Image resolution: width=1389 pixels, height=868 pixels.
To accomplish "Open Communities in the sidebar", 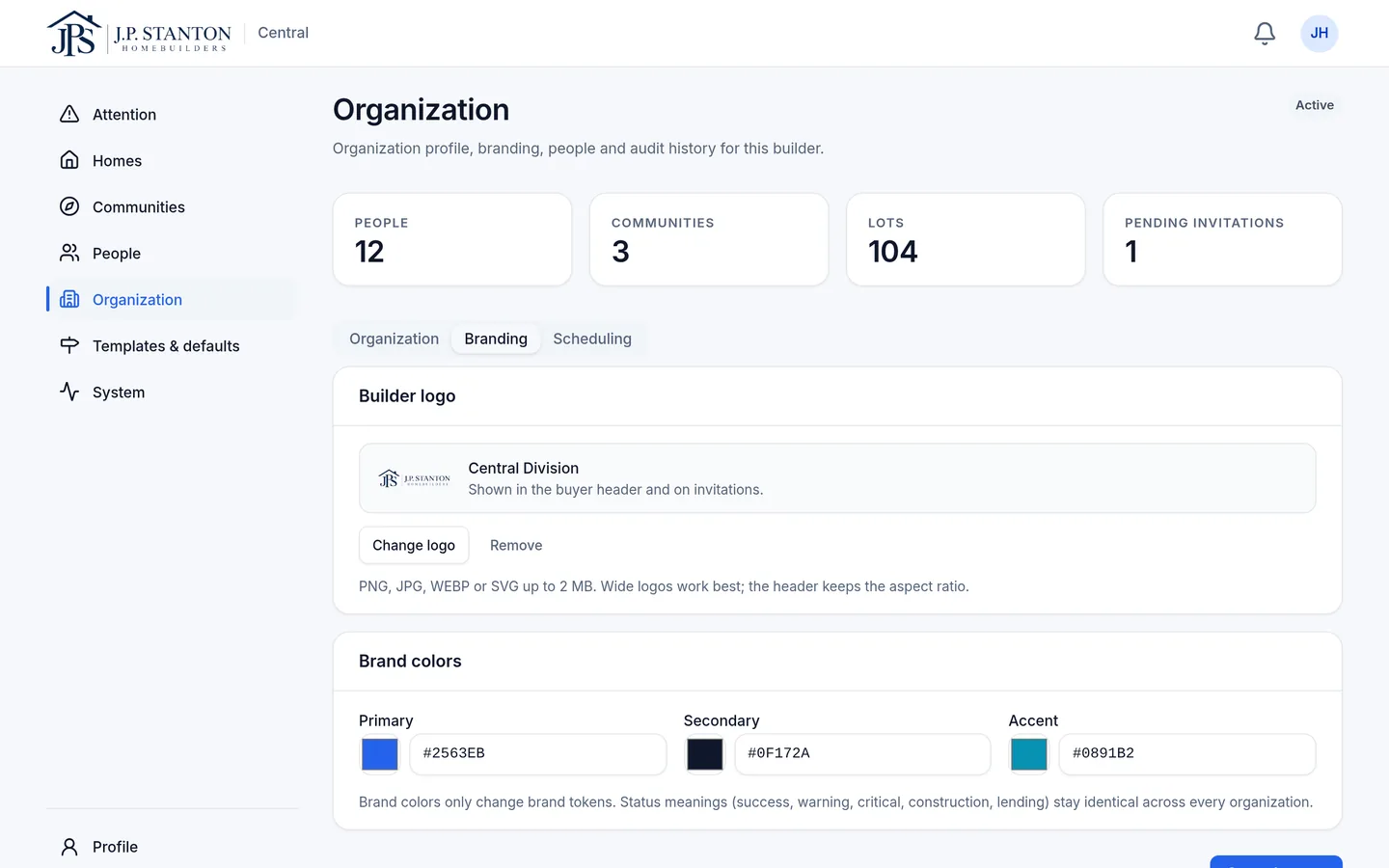I will pos(172,206).
